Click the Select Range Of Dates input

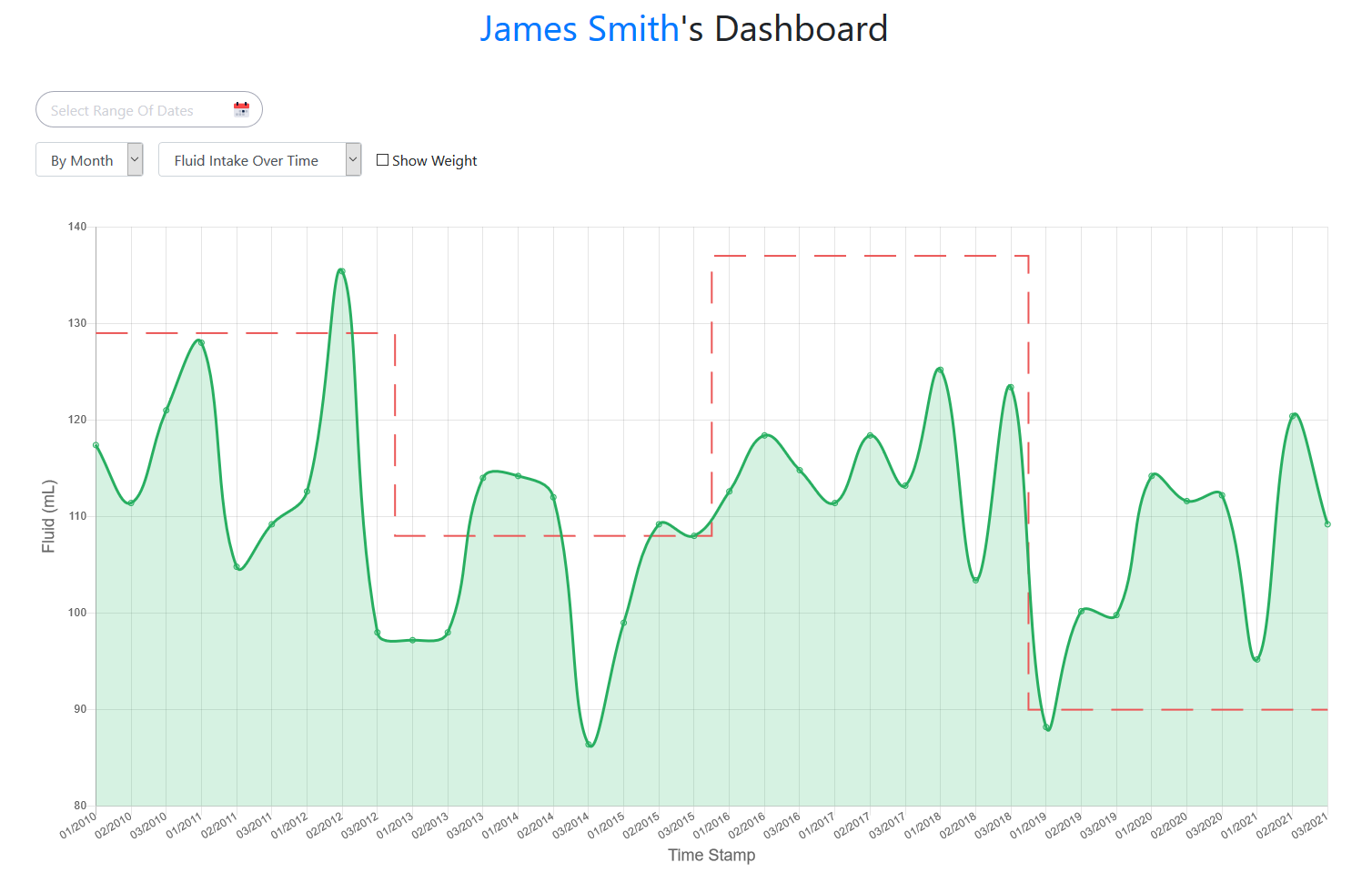[149, 109]
